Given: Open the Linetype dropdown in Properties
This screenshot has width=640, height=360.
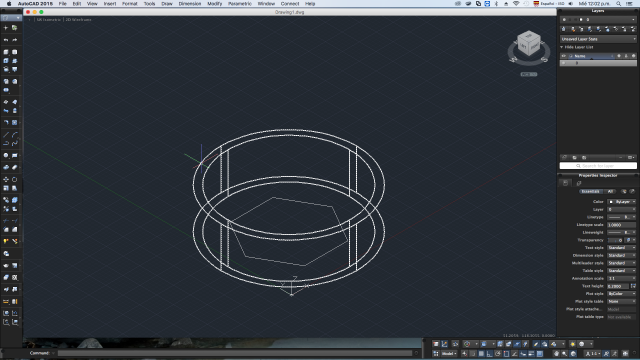Looking at the screenshot, I should (x=622, y=217).
